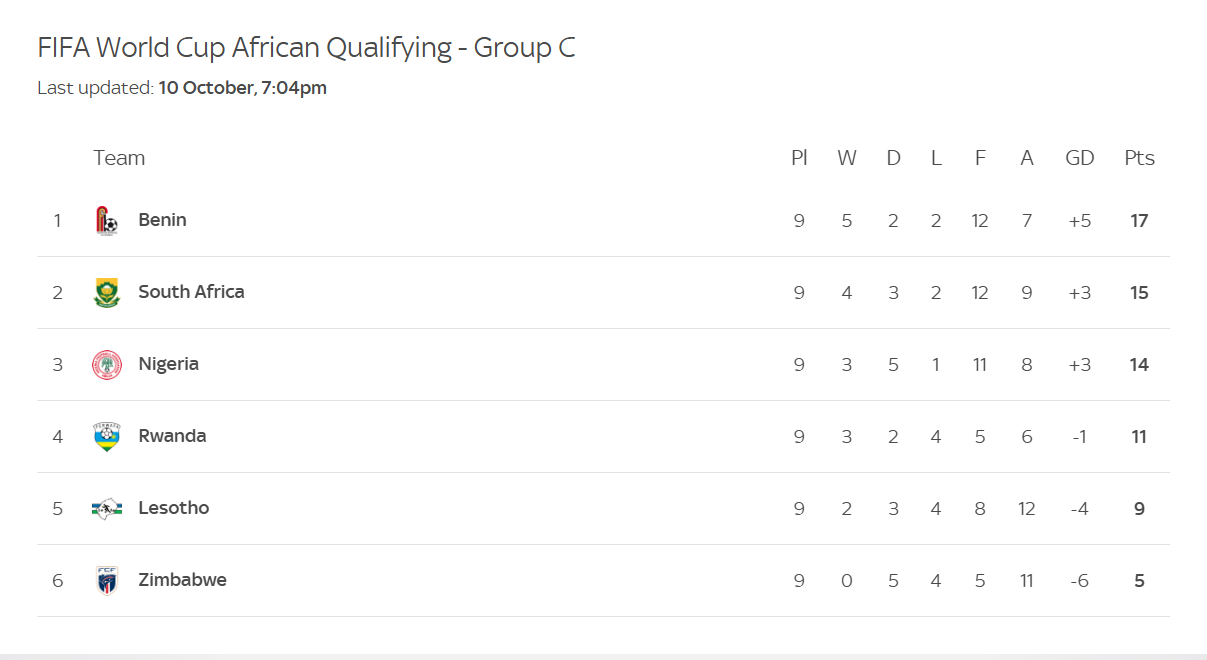Image resolution: width=1207 pixels, height=660 pixels.
Task: Click the Team column header
Action: (x=119, y=158)
